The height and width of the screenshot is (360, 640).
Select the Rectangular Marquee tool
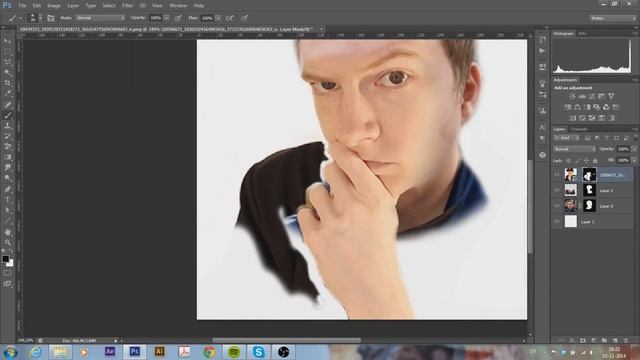tap(7, 52)
